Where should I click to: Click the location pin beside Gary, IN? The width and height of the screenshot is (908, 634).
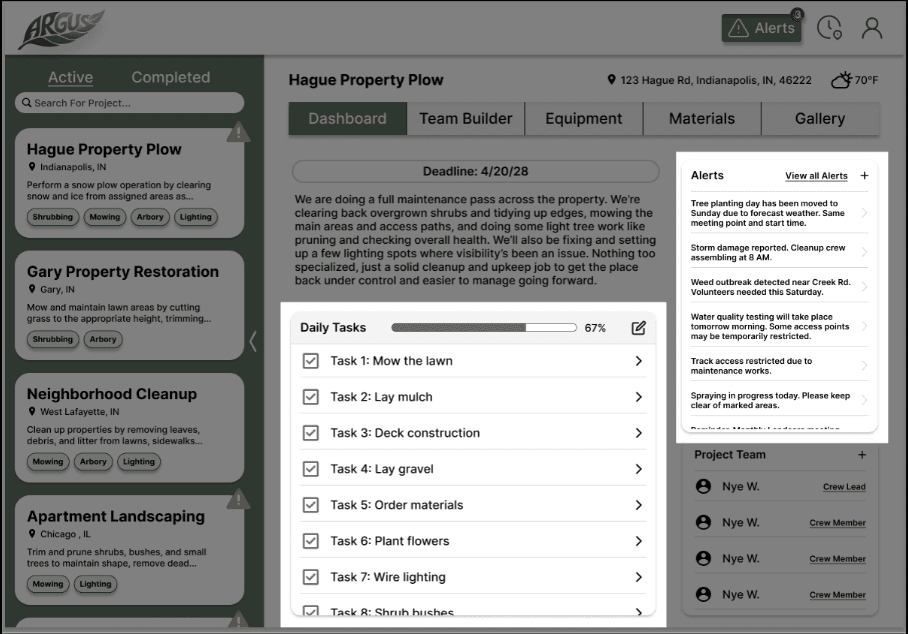click(x=32, y=289)
